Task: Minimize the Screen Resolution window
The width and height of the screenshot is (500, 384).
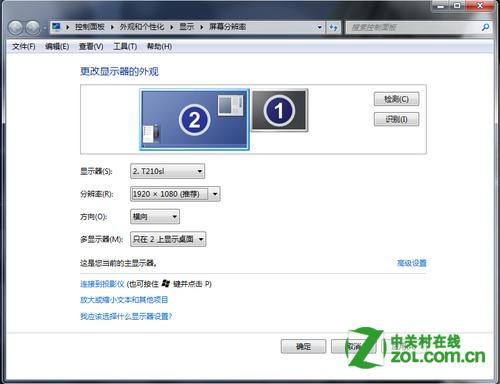Action: tap(441, 5)
